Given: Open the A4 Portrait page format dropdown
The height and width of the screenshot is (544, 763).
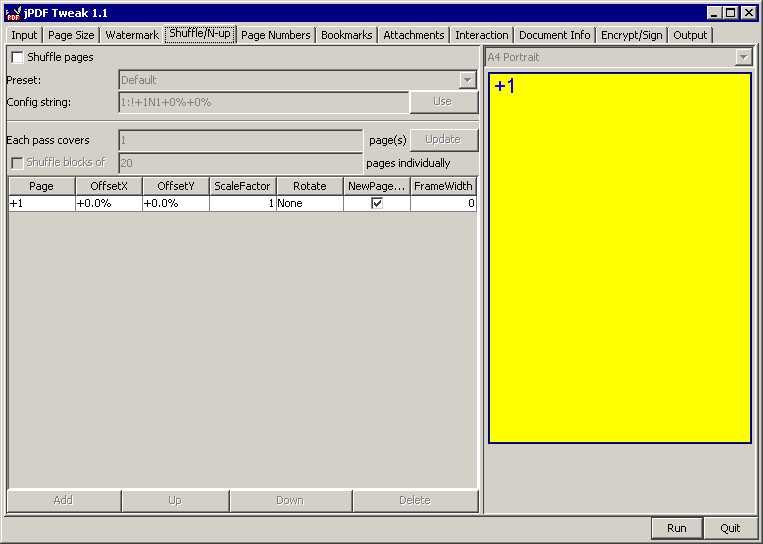Looking at the screenshot, I should [743, 58].
